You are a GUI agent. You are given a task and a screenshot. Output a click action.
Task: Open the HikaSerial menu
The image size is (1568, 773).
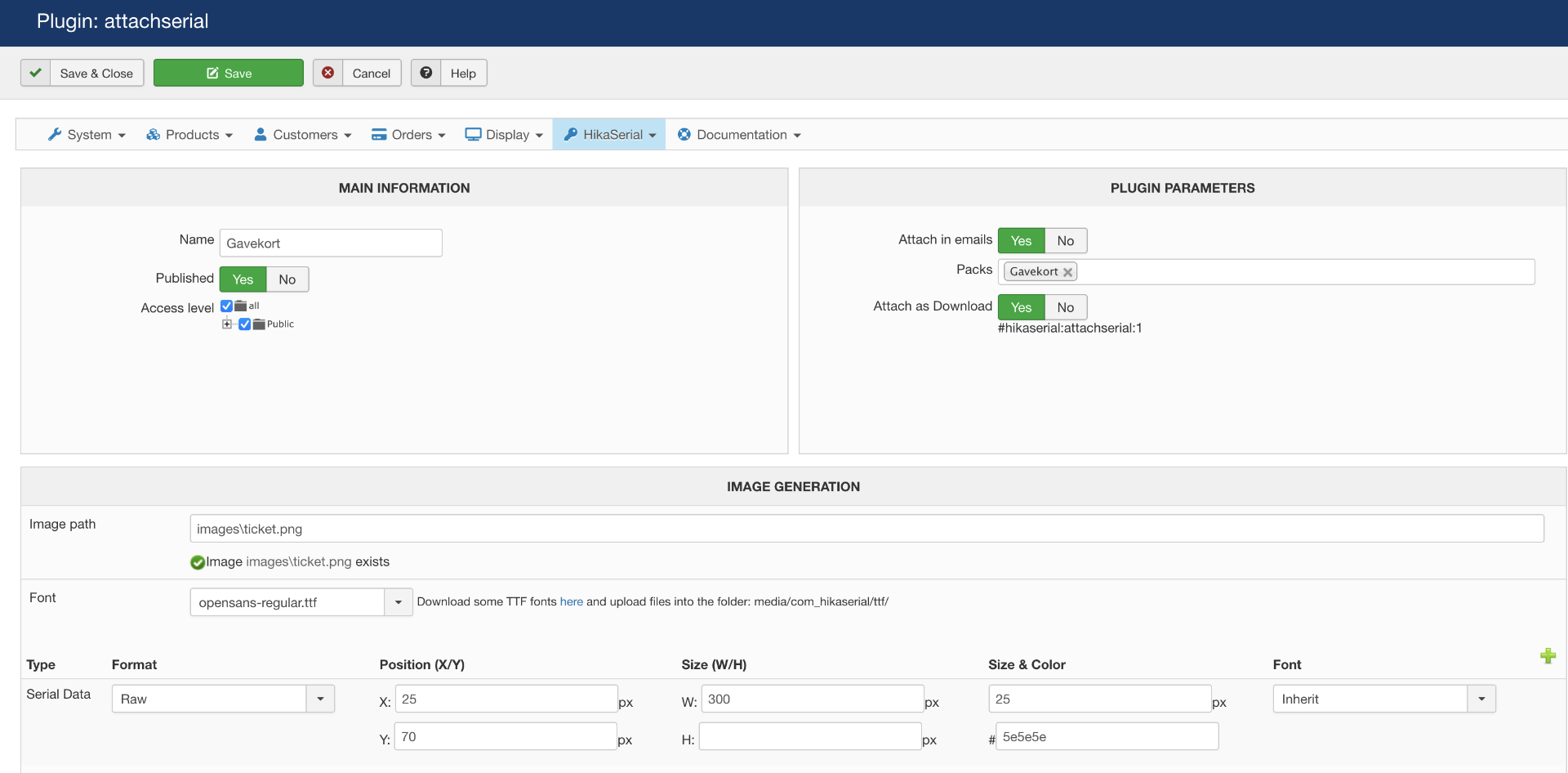tap(609, 134)
